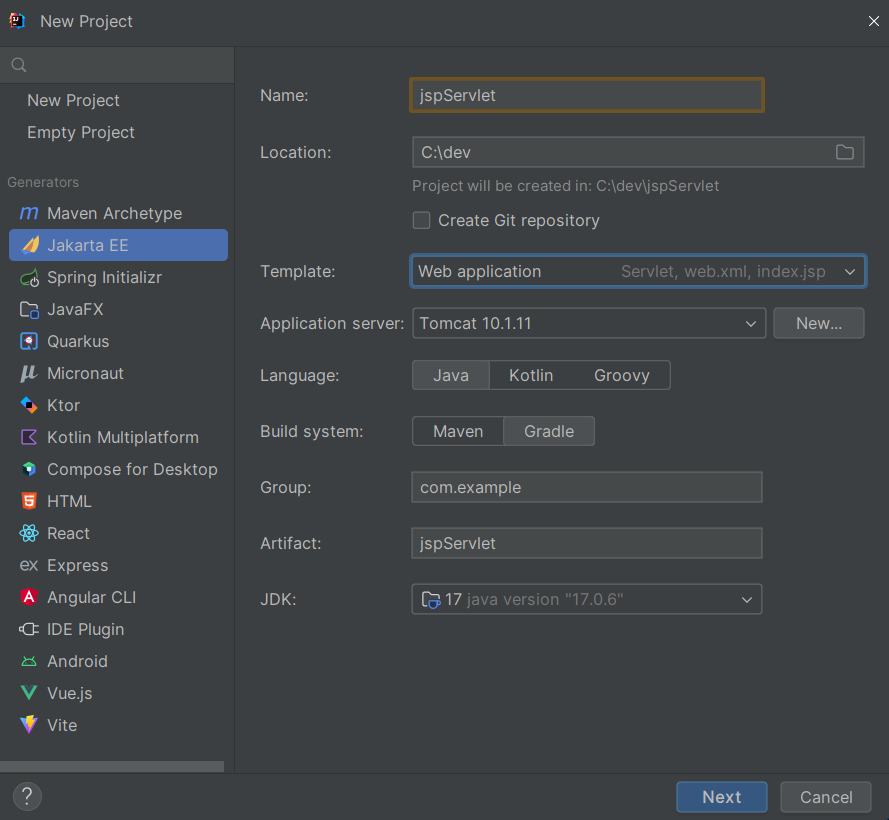The width and height of the screenshot is (889, 820).
Task: Select the Maven Archetype generator icon
Action: [x=29, y=213]
